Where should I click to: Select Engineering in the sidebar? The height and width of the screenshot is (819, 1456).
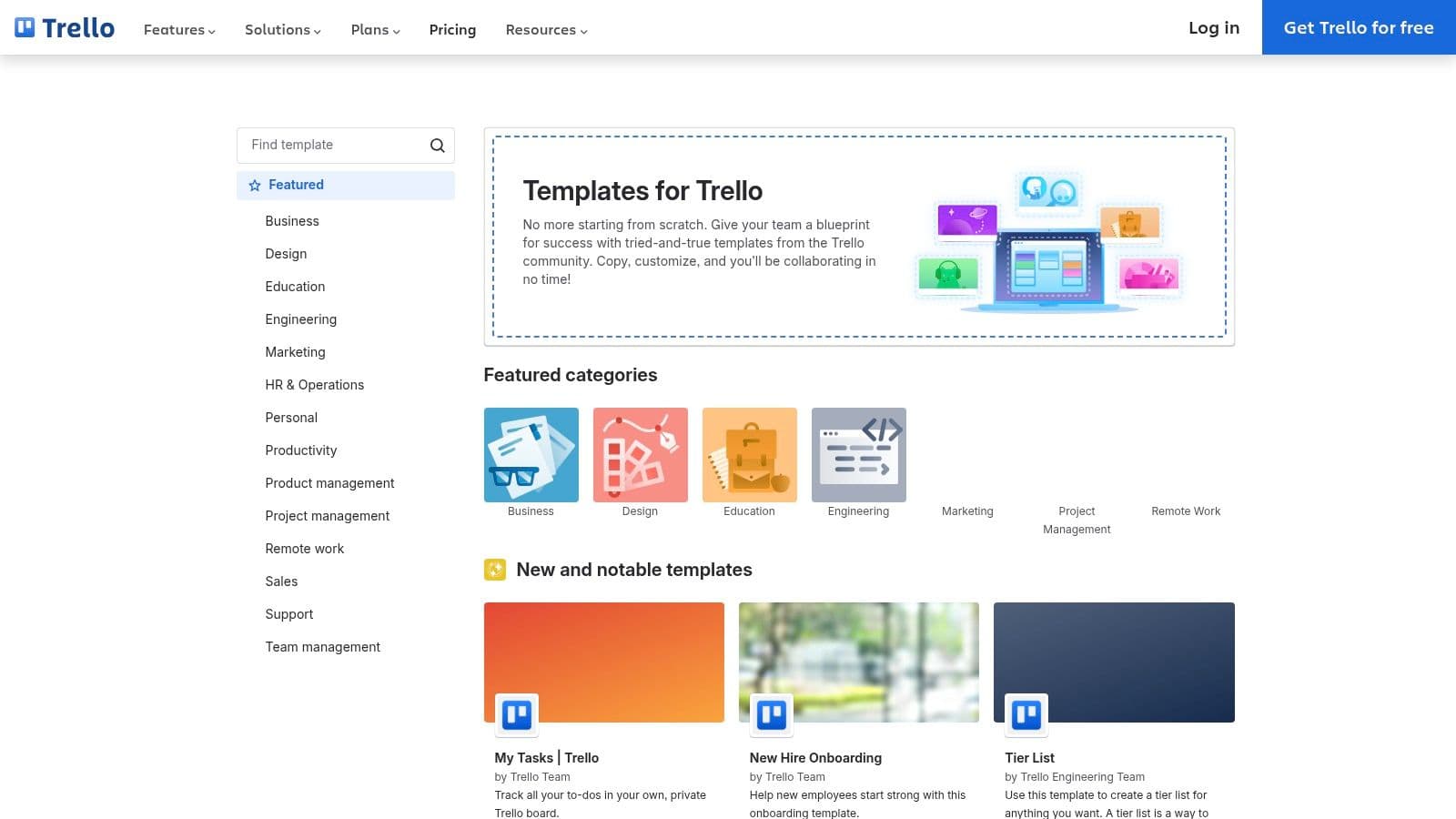301,319
